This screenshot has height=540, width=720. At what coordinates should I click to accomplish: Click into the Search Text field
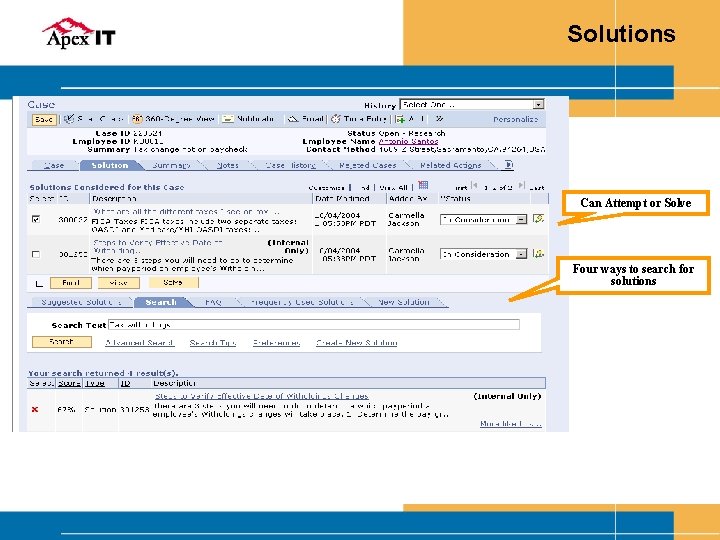coord(314,325)
